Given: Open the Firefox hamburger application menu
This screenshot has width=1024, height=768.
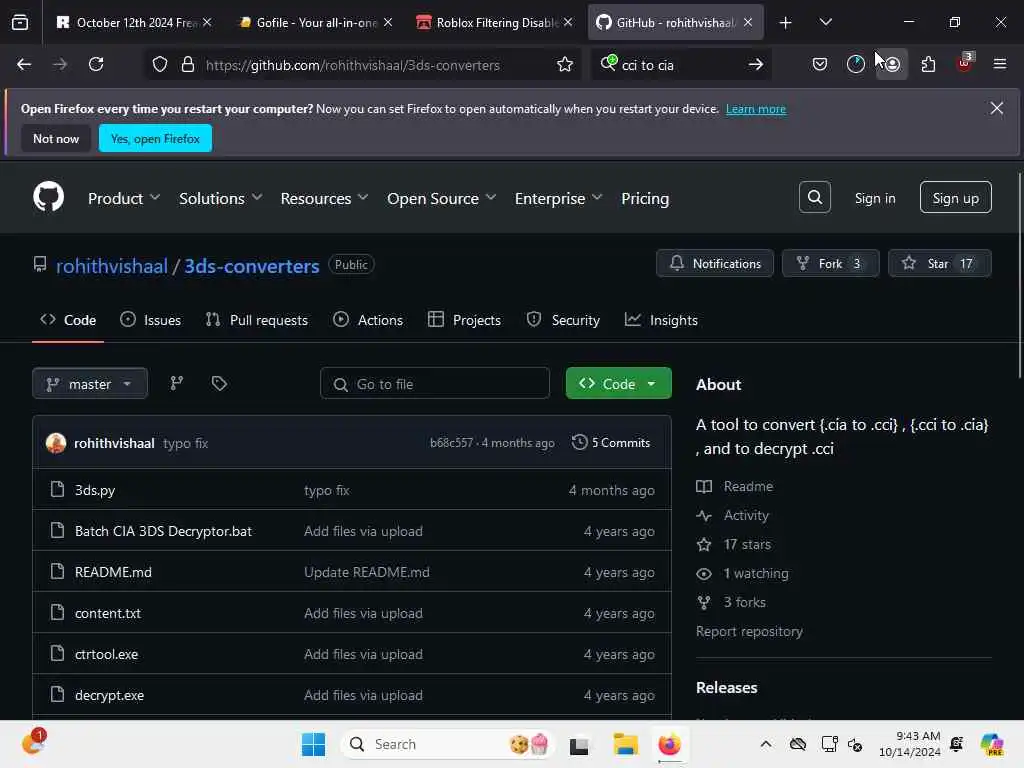Looking at the screenshot, I should point(999,64).
